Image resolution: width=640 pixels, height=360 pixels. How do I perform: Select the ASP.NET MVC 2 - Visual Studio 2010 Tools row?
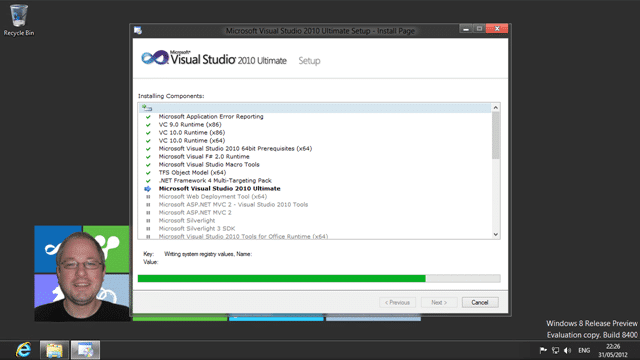[233, 204]
